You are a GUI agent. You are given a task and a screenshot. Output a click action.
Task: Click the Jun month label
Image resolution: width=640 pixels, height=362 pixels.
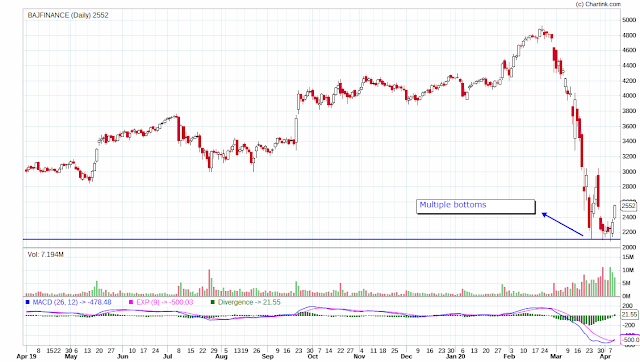tap(122, 357)
